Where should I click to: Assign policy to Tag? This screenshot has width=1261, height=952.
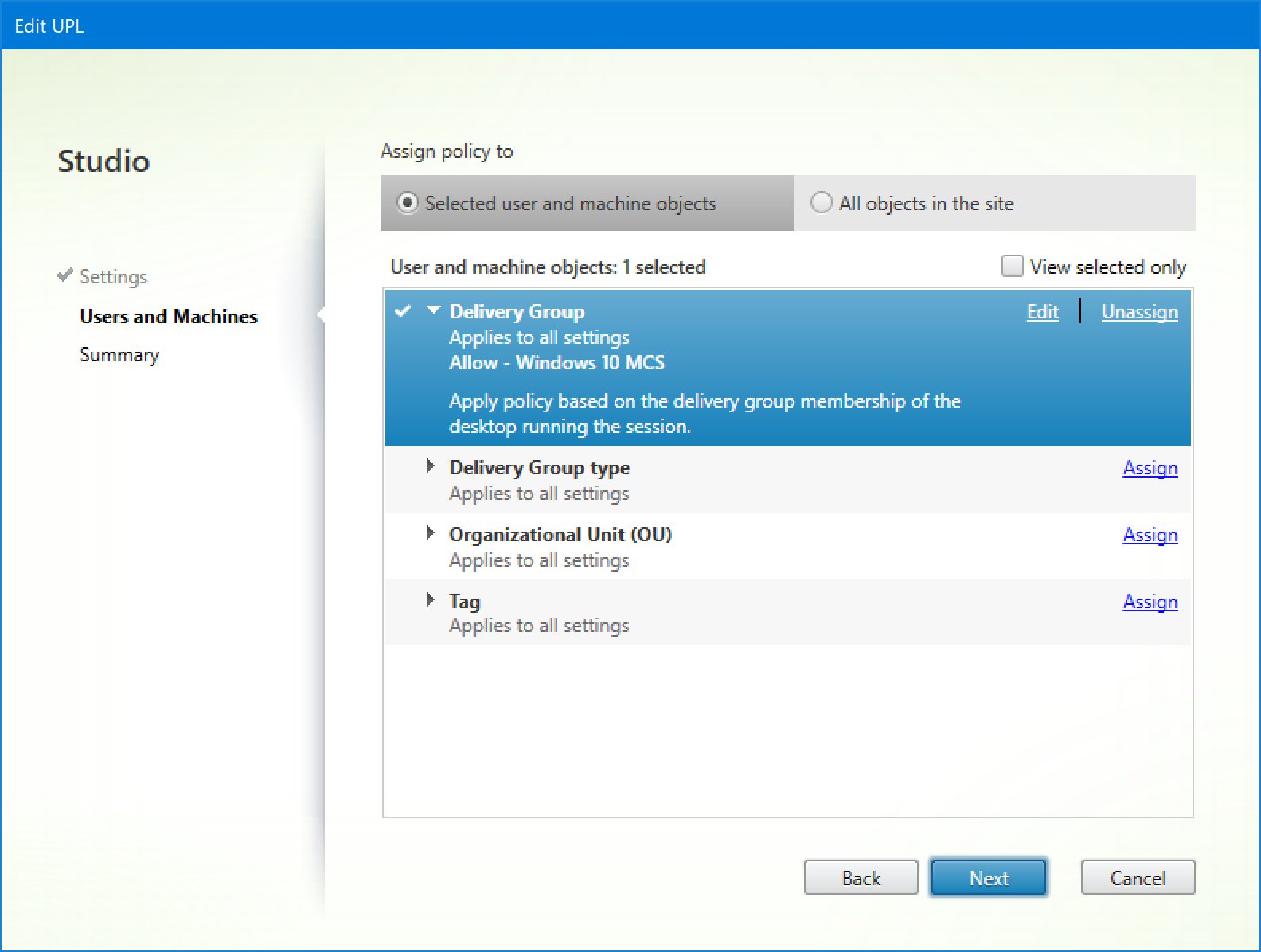point(1150,602)
